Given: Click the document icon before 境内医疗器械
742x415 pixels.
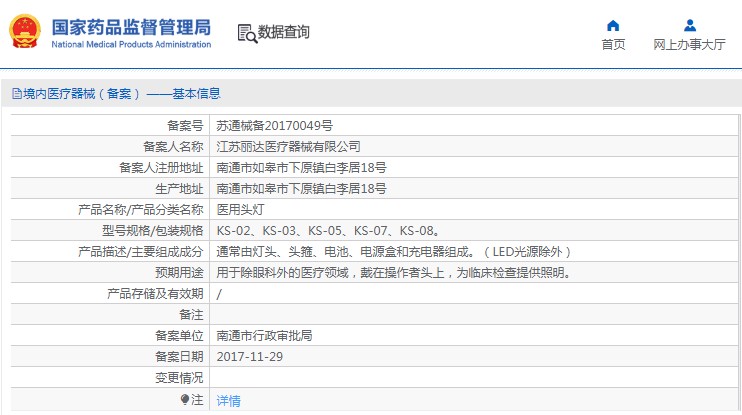Looking at the screenshot, I should [x=16, y=94].
